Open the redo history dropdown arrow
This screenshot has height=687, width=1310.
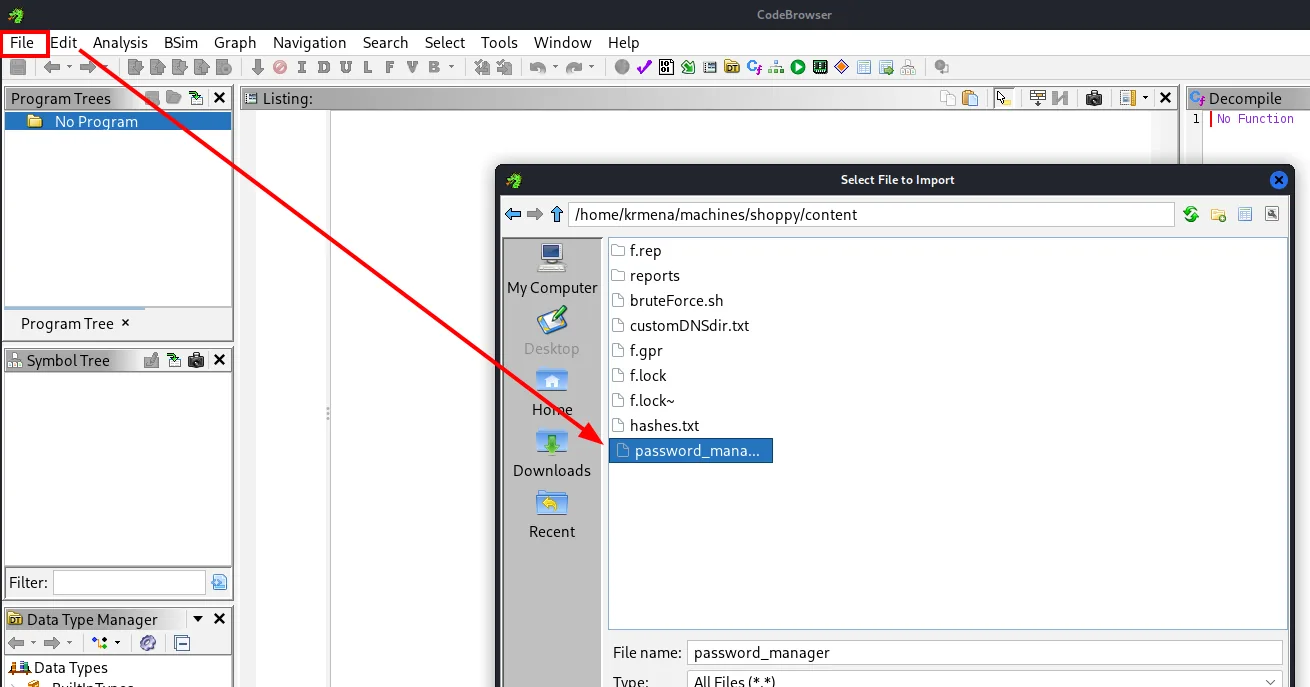click(592, 67)
